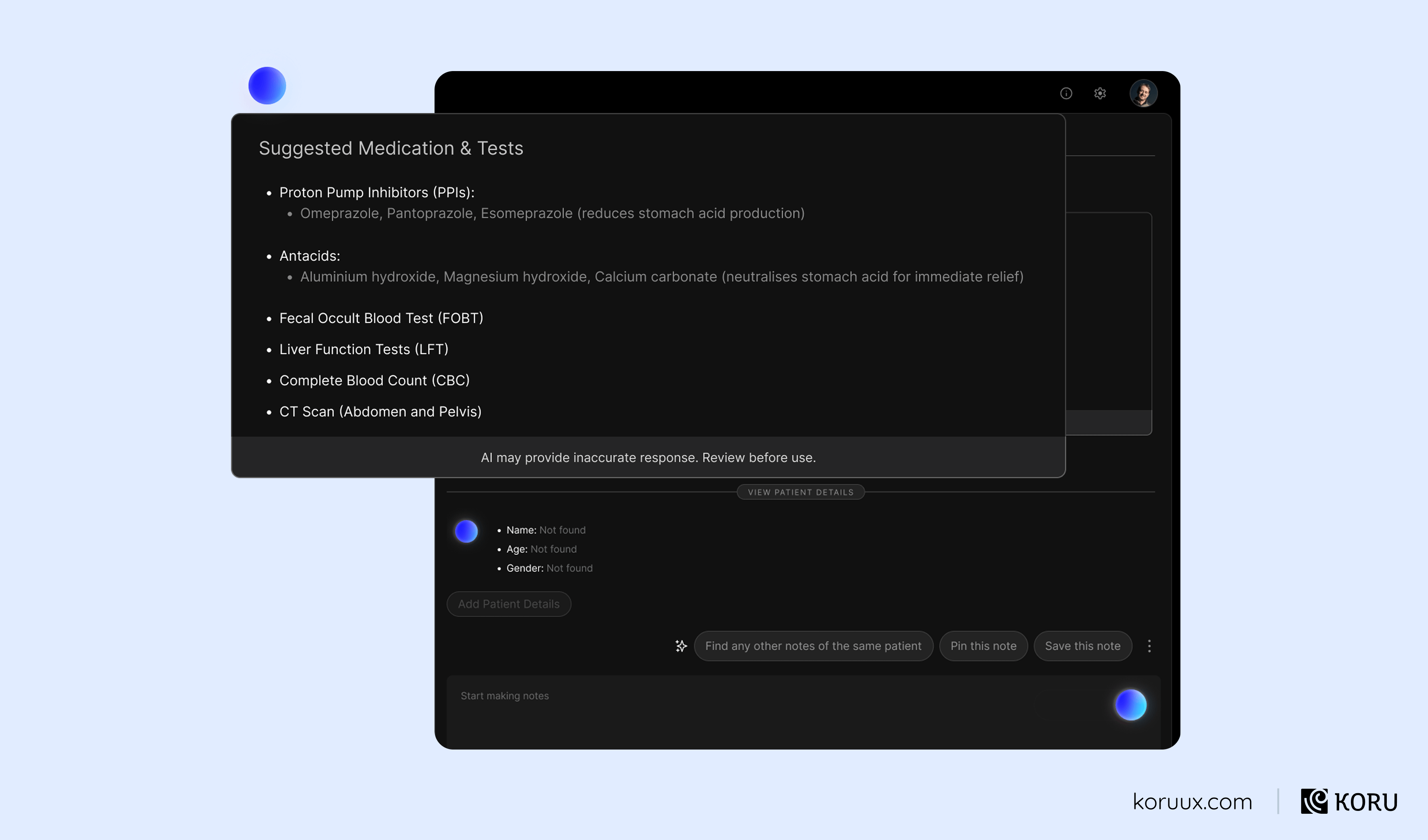Image resolution: width=1428 pixels, height=840 pixels.
Task: Click Add Patient Details button
Action: [509, 604]
